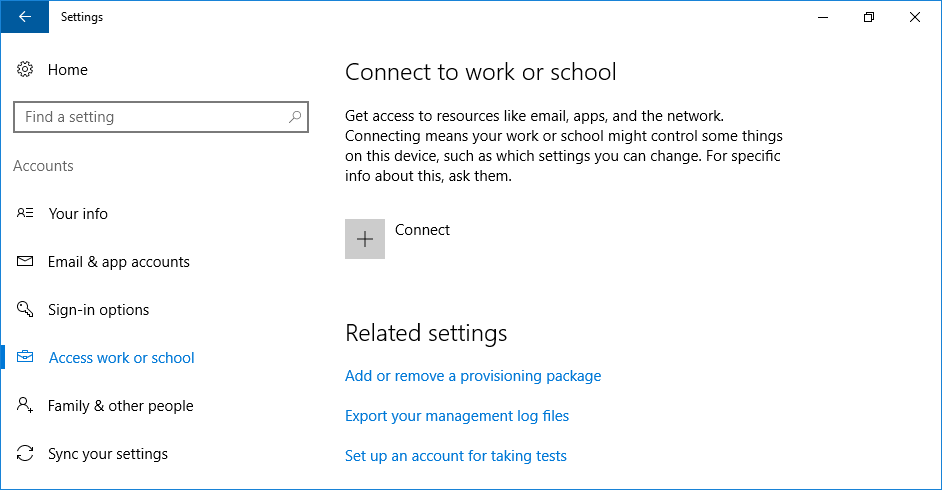The image size is (942, 490).
Task: Close the Settings window
Action: point(915,17)
